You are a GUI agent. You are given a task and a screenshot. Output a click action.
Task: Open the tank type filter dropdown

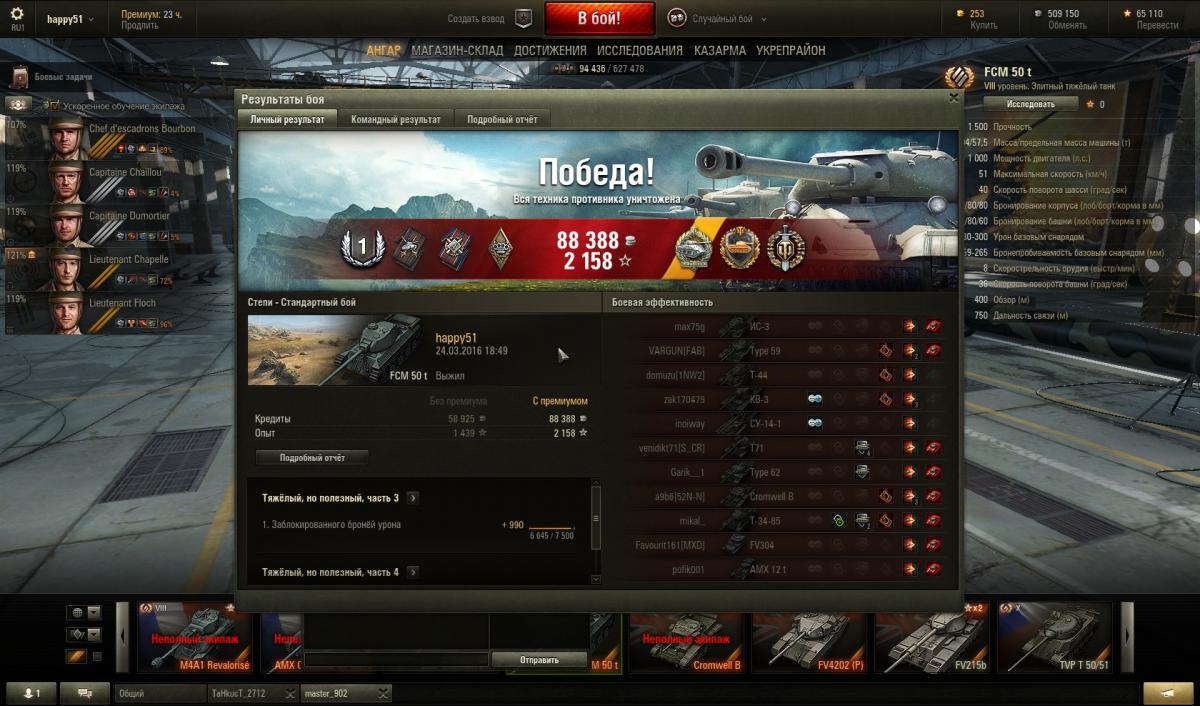(94, 635)
